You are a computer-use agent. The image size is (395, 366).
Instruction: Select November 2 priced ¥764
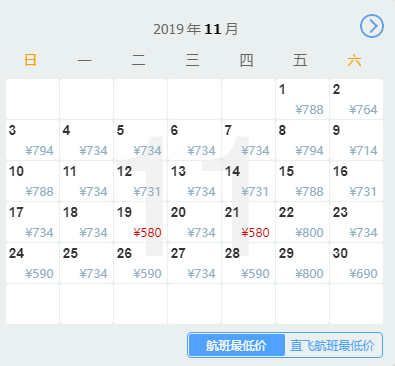pyautogui.click(x=356, y=99)
